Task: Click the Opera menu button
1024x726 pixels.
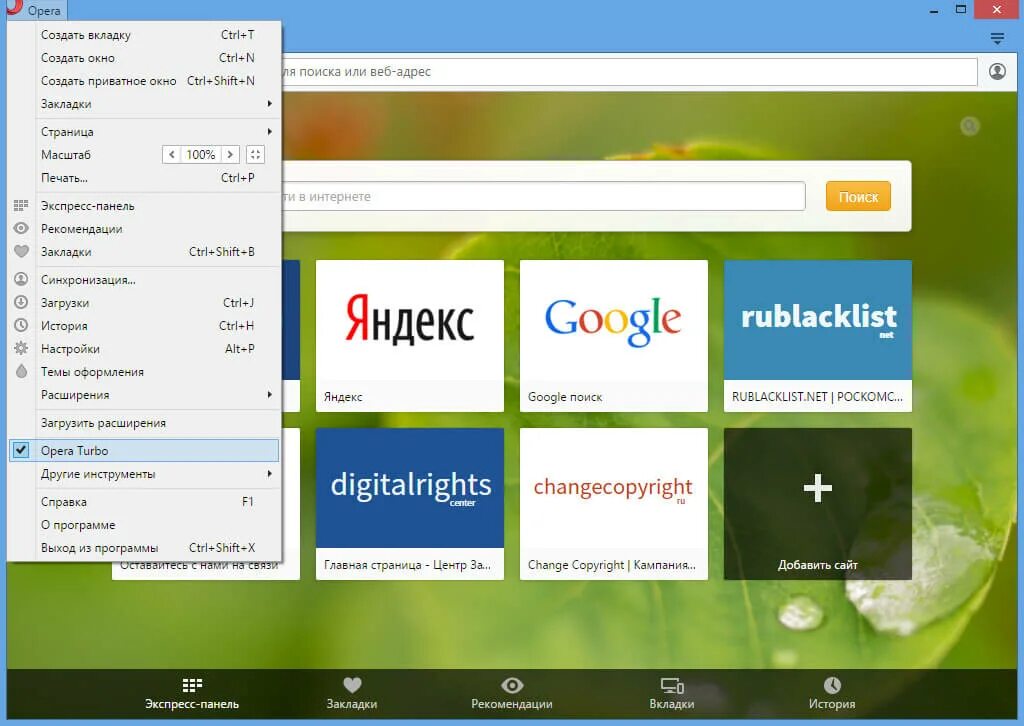Action: [x=35, y=10]
